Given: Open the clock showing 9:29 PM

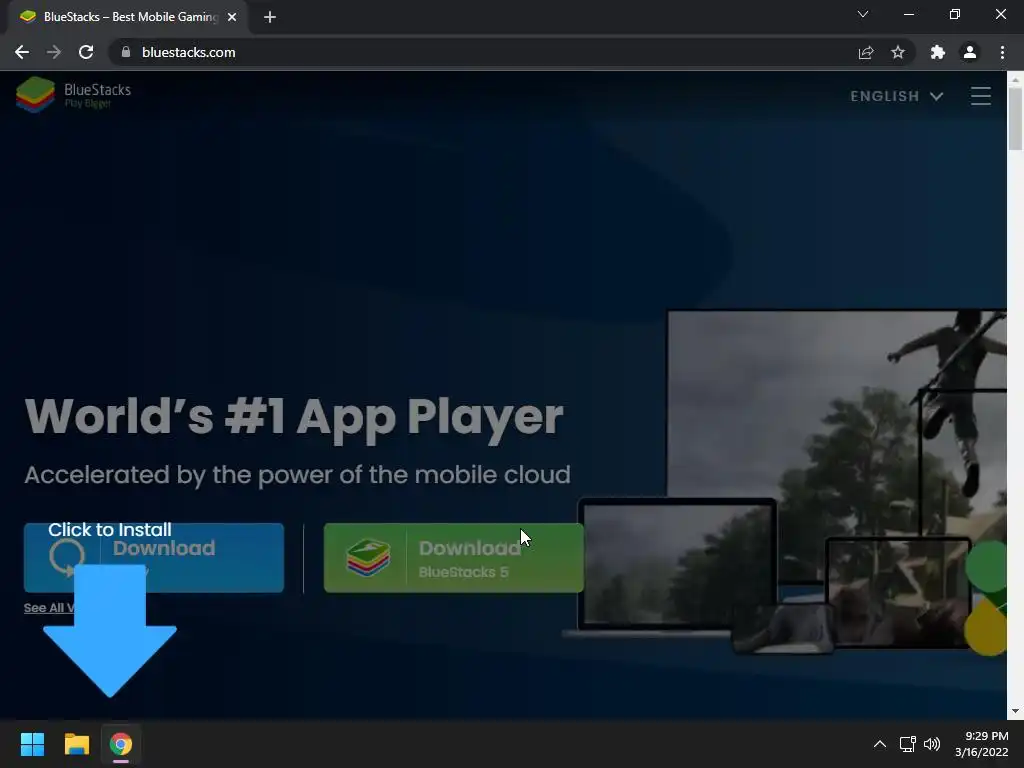Looking at the screenshot, I should [982, 744].
